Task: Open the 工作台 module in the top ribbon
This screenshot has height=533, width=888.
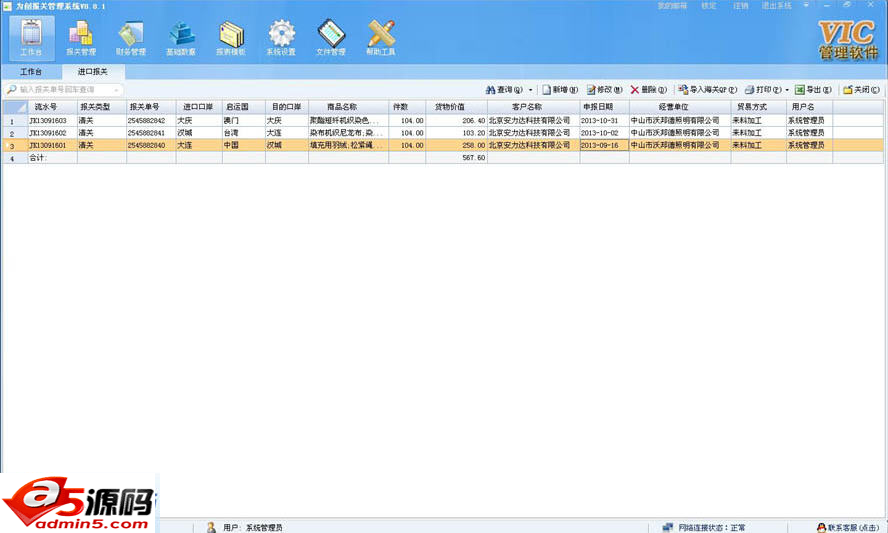Action: pos(32,38)
